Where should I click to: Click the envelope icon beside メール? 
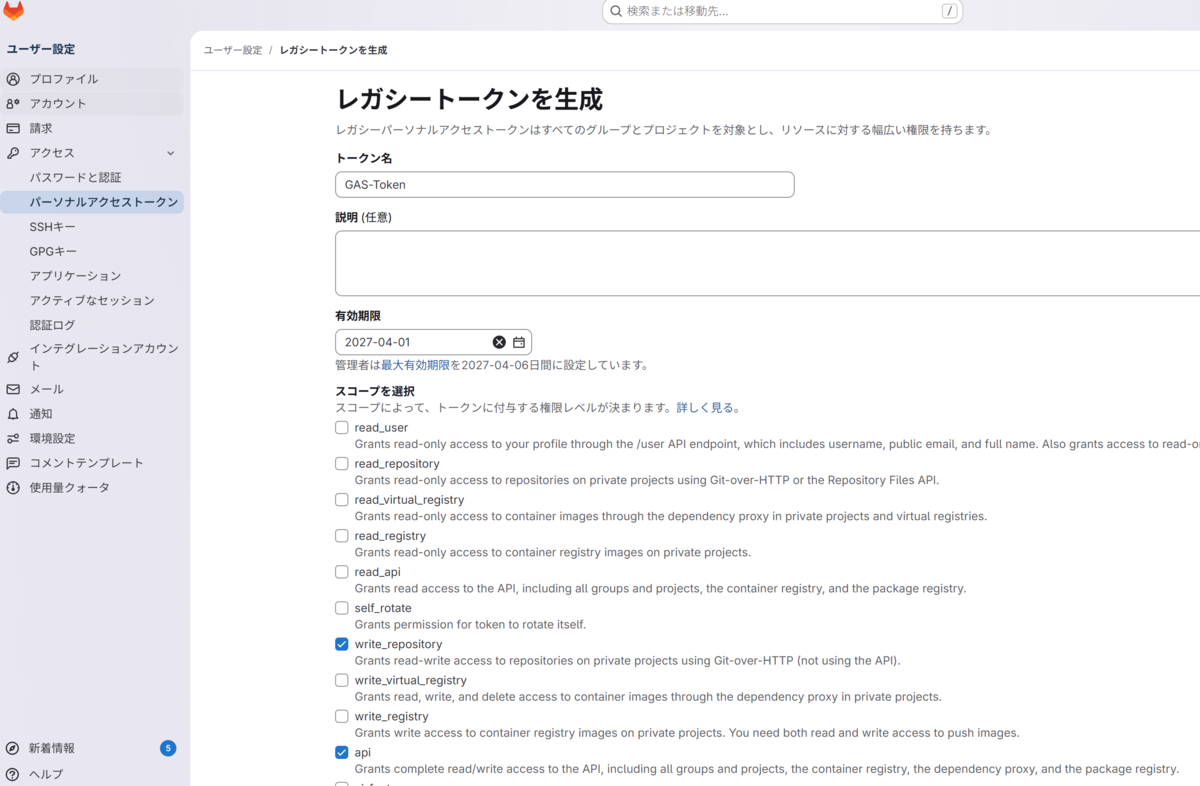click(13, 389)
